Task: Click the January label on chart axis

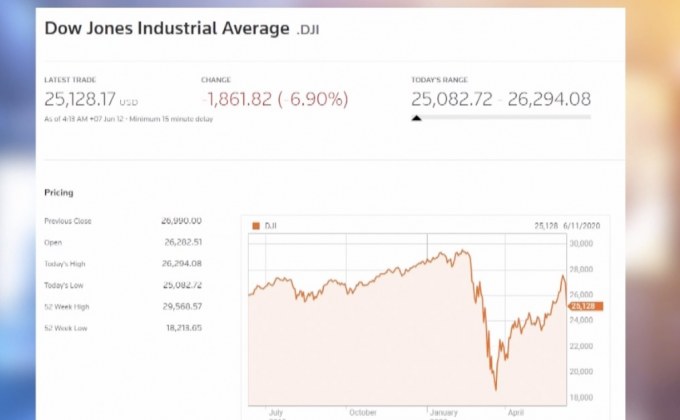Action: (446, 411)
